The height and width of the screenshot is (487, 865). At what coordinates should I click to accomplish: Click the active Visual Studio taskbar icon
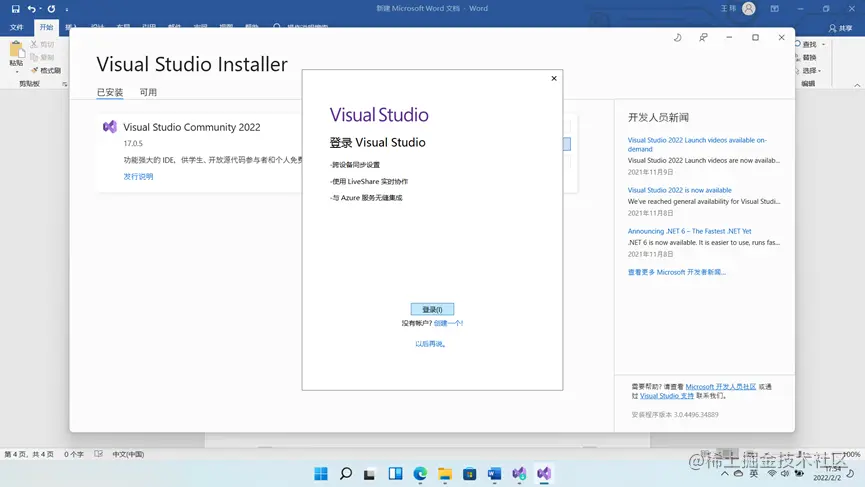click(x=544, y=473)
